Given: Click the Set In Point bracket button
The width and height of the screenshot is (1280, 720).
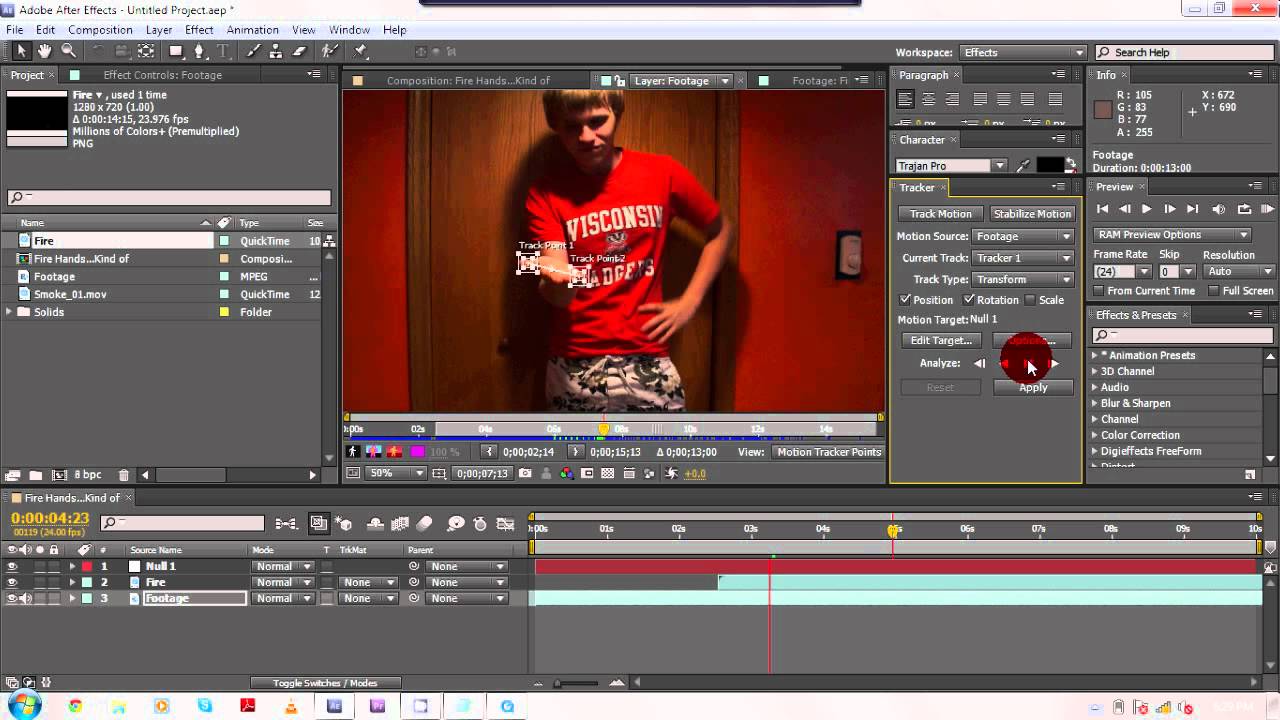Looking at the screenshot, I should (489, 452).
